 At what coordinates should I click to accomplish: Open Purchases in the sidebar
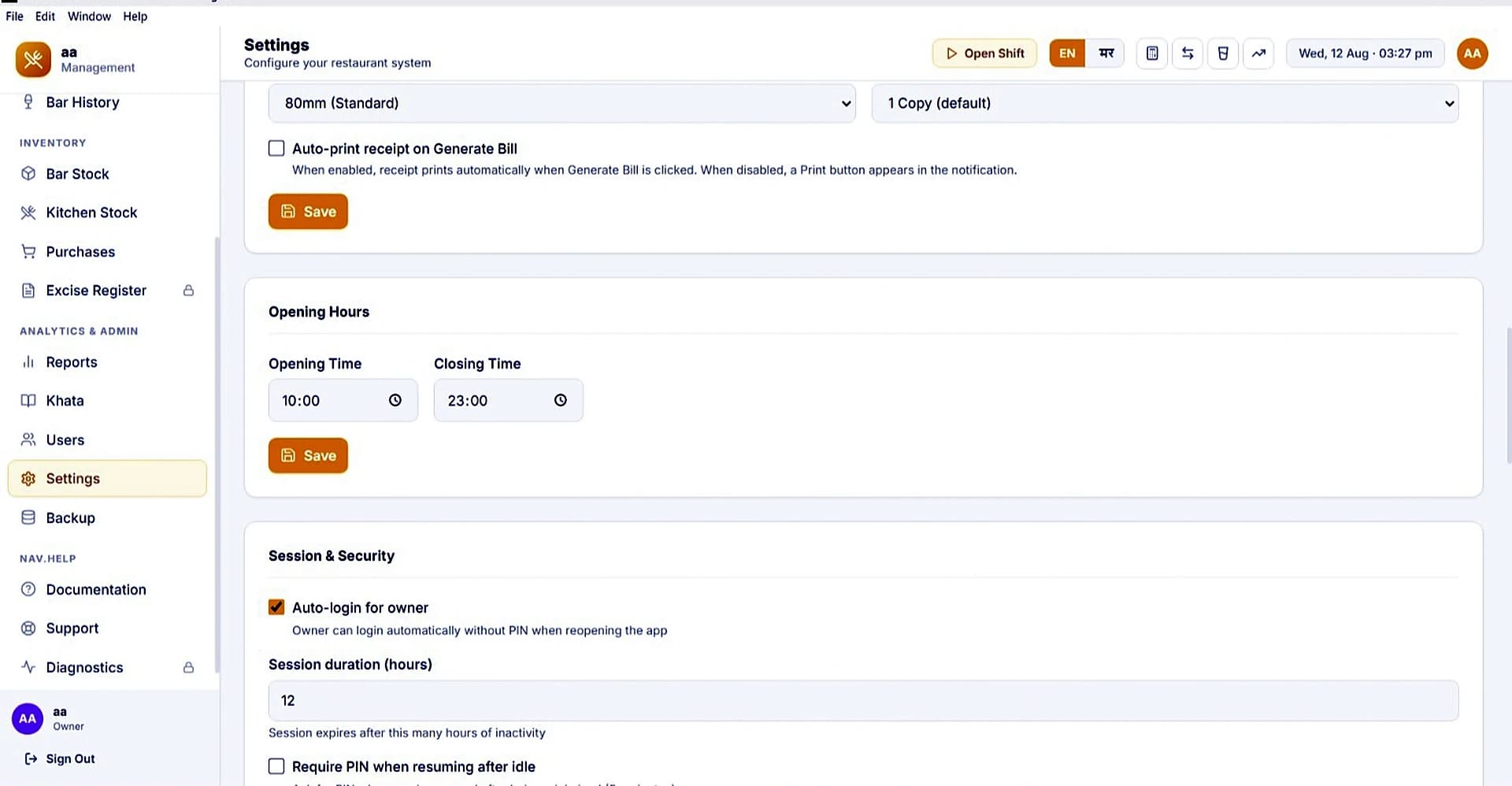[107, 252]
